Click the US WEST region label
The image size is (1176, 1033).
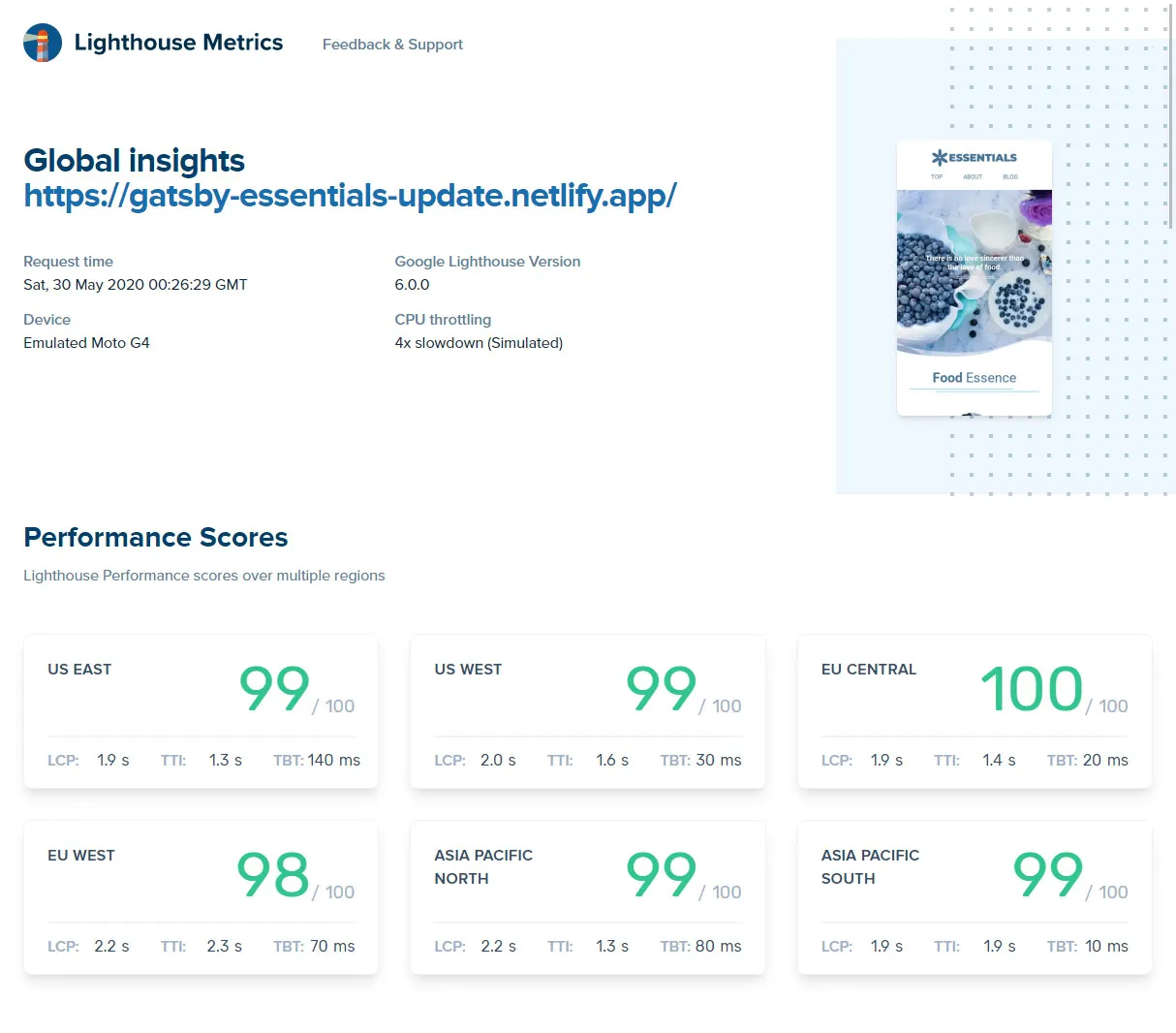[x=468, y=670]
